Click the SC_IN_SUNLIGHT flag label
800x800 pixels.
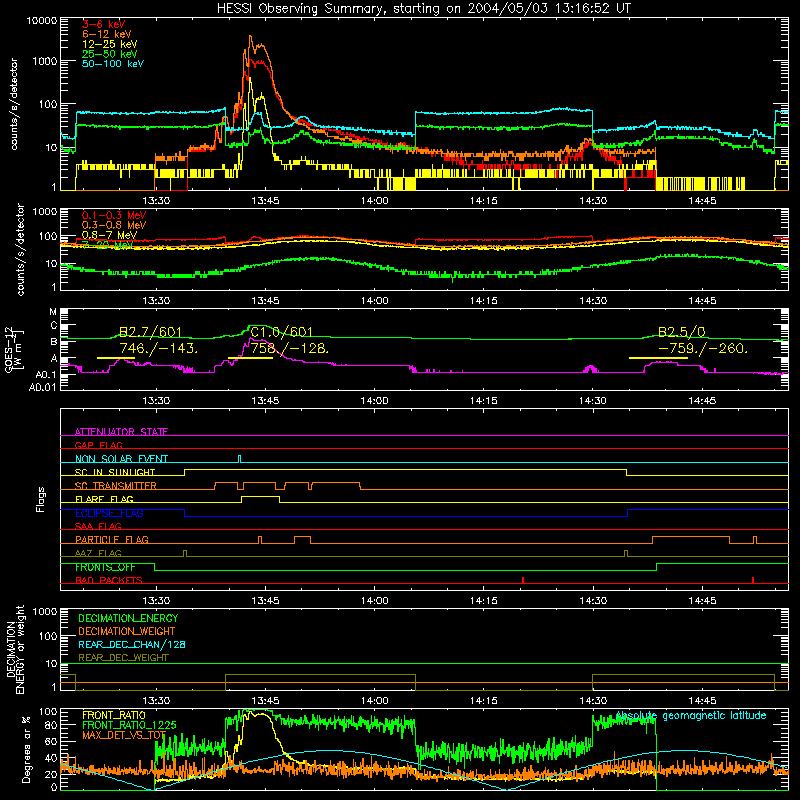tap(115, 472)
